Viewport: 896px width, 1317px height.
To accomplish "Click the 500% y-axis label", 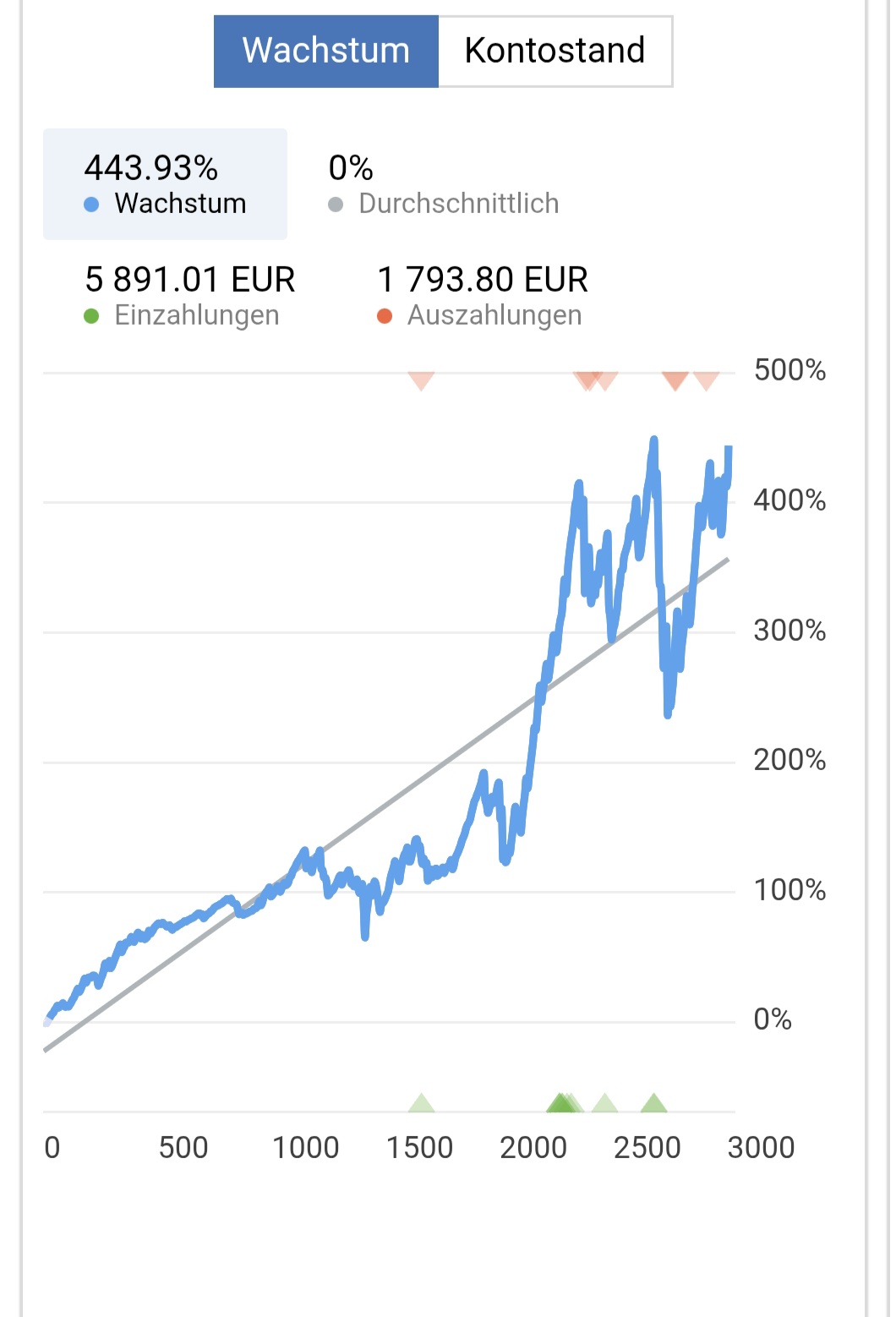I will coord(789,370).
